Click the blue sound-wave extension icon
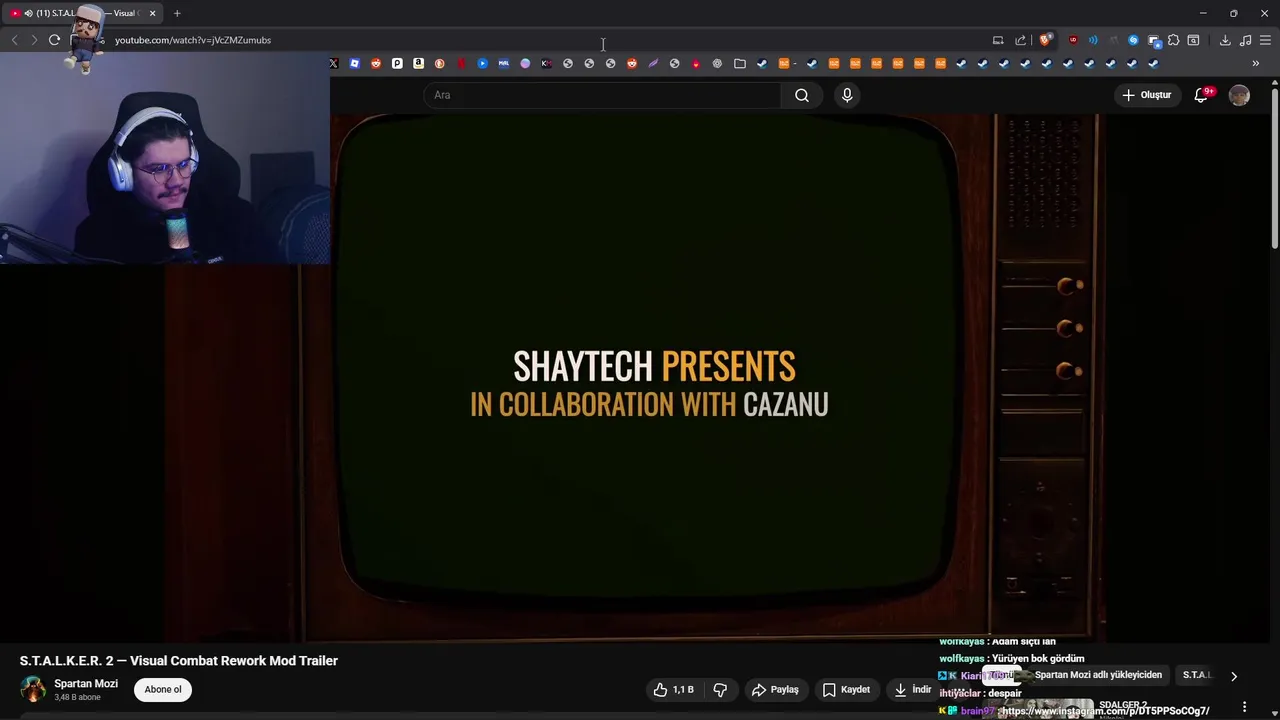Viewport: 1280px width, 720px height. [1093, 40]
